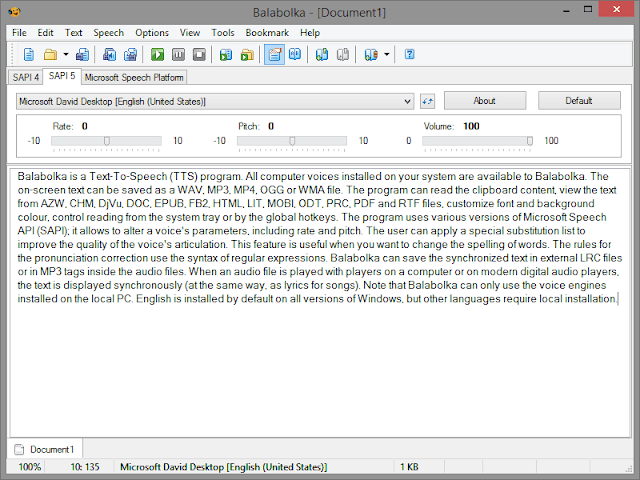Minimize the Balabolka window
The height and width of the screenshot is (480, 640).
click(567, 11)
